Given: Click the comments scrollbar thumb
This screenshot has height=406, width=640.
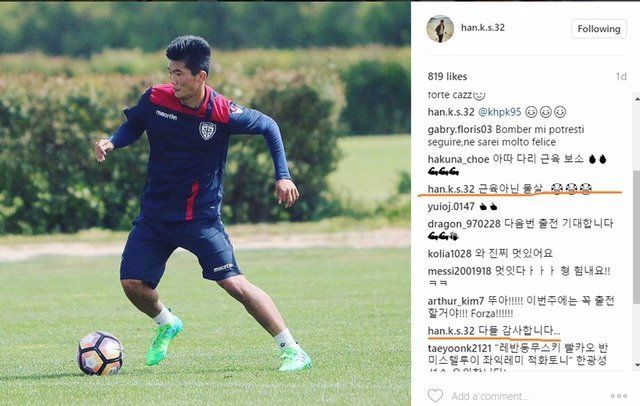Looking at the screenshot, I should click(636, 237).
